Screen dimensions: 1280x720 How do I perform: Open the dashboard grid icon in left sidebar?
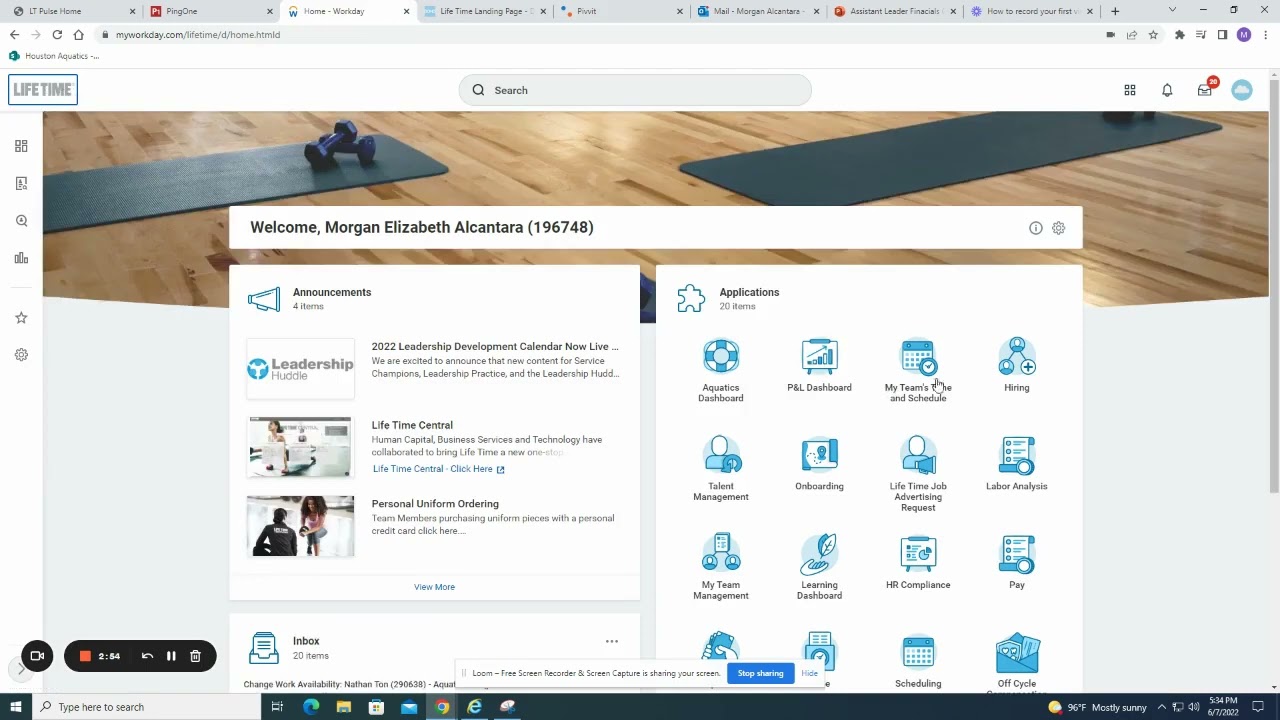(21, 146)
